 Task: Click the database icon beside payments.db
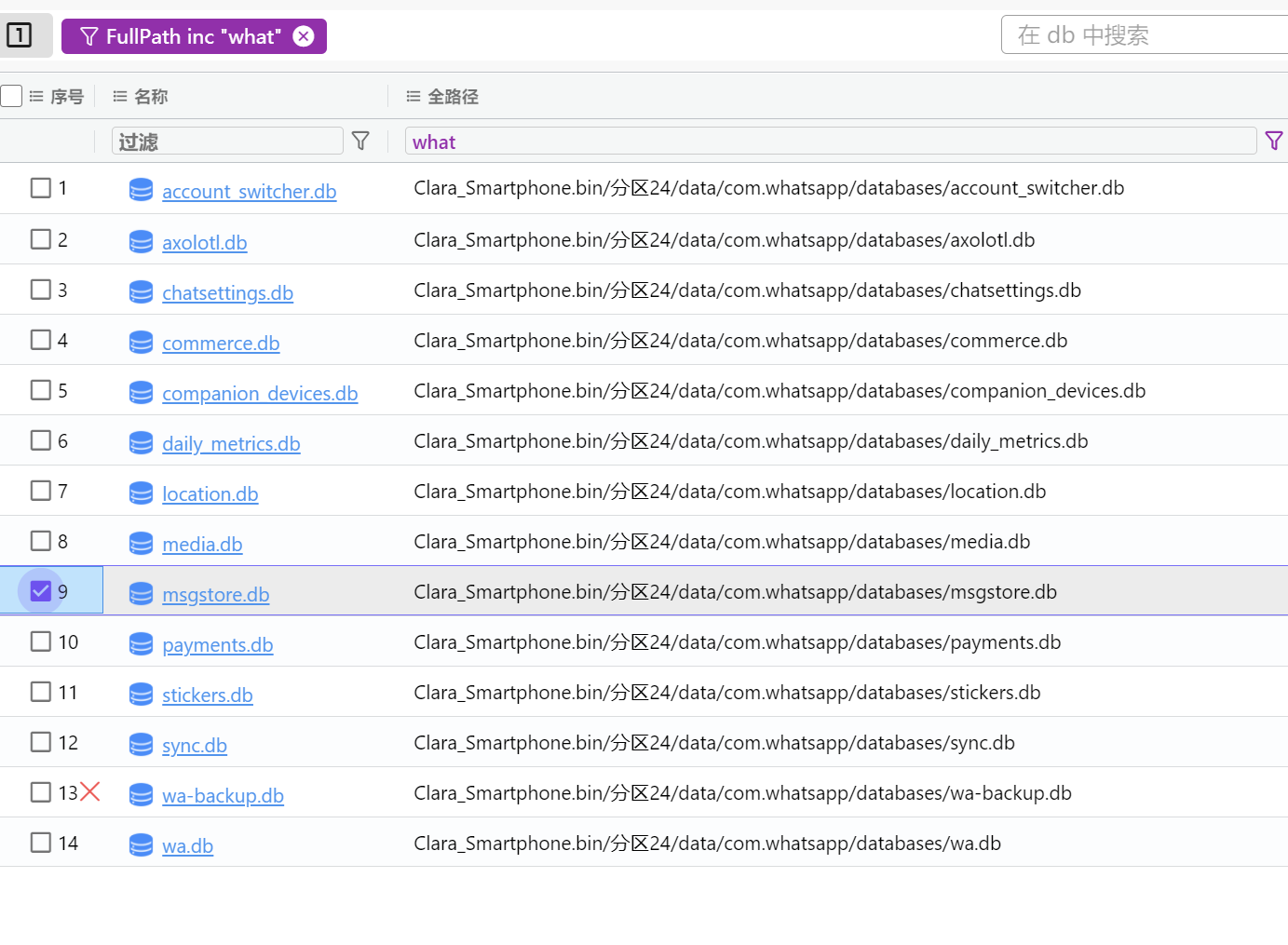point(141,643)
